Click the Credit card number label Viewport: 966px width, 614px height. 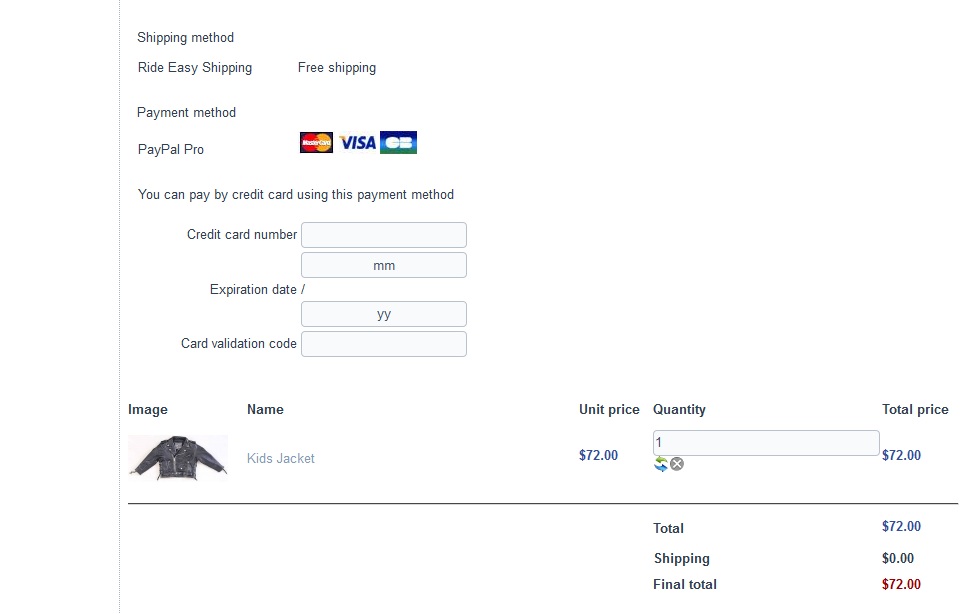242,235
